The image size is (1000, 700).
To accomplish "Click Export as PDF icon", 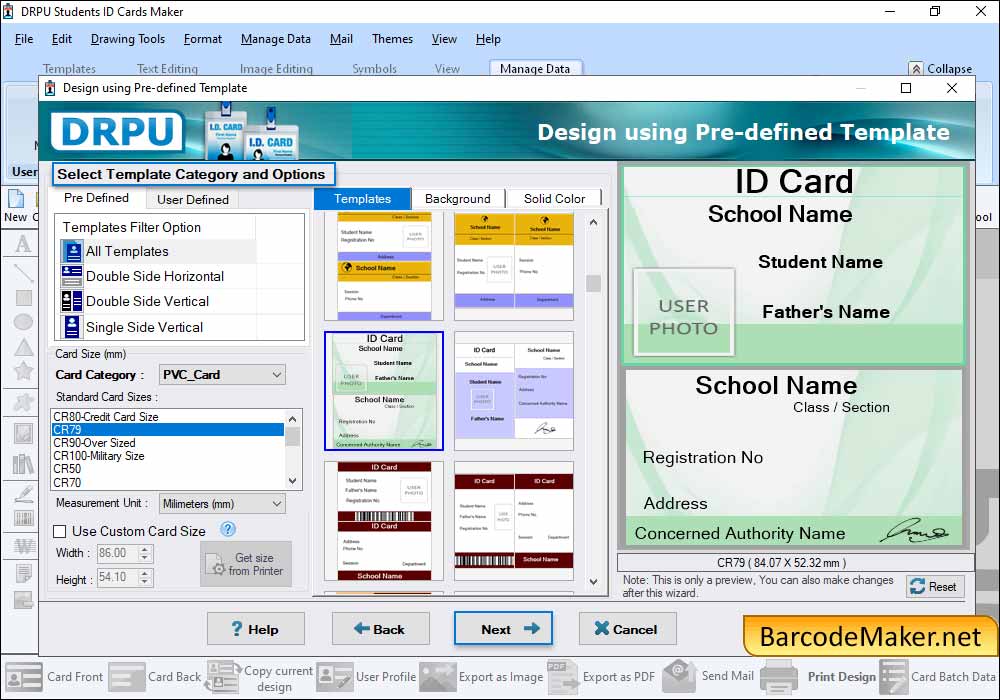I will coord(563,677).
